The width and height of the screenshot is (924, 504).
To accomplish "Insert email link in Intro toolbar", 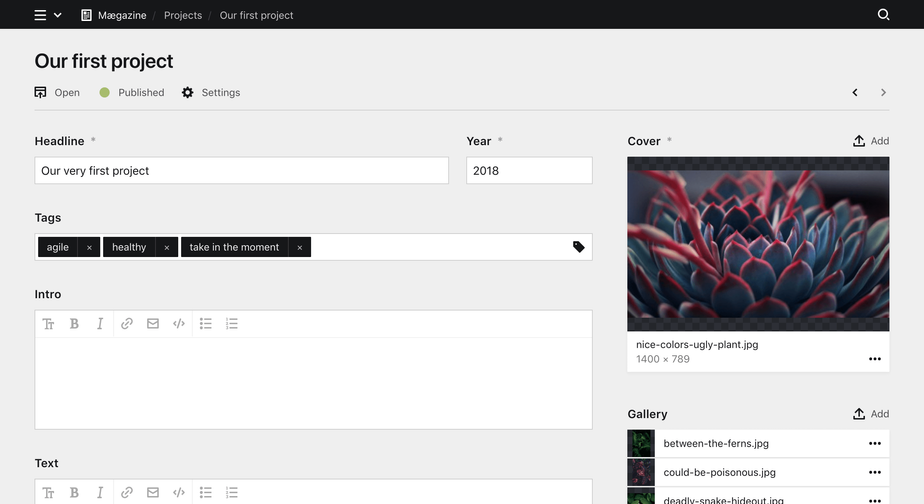I will pyautogui.click(x=153, y=324).
